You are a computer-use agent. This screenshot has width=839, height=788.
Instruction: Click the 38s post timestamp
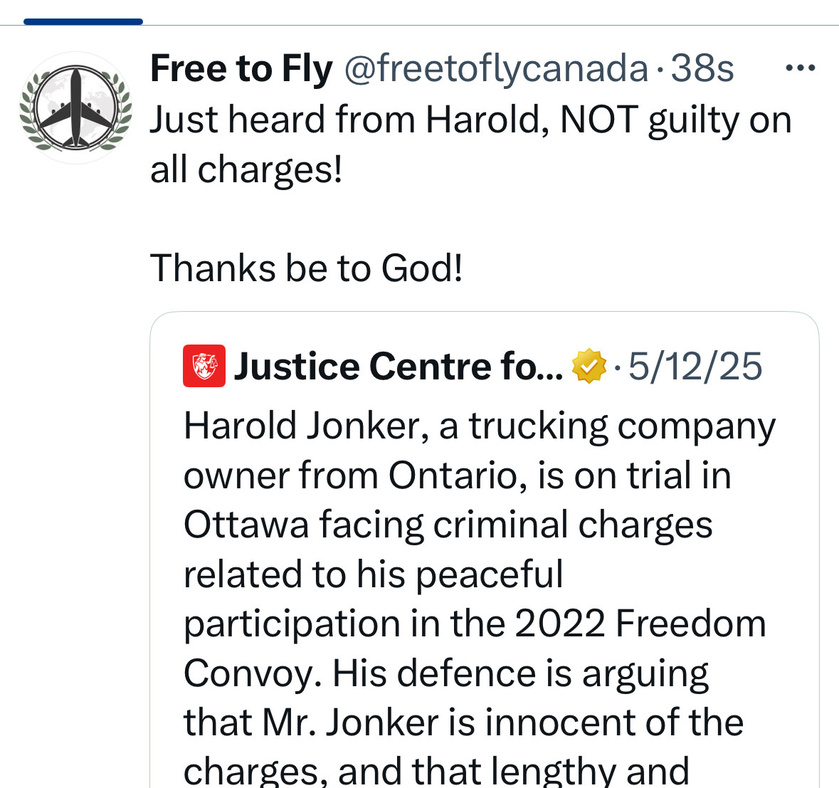click(x=702, y=69)
